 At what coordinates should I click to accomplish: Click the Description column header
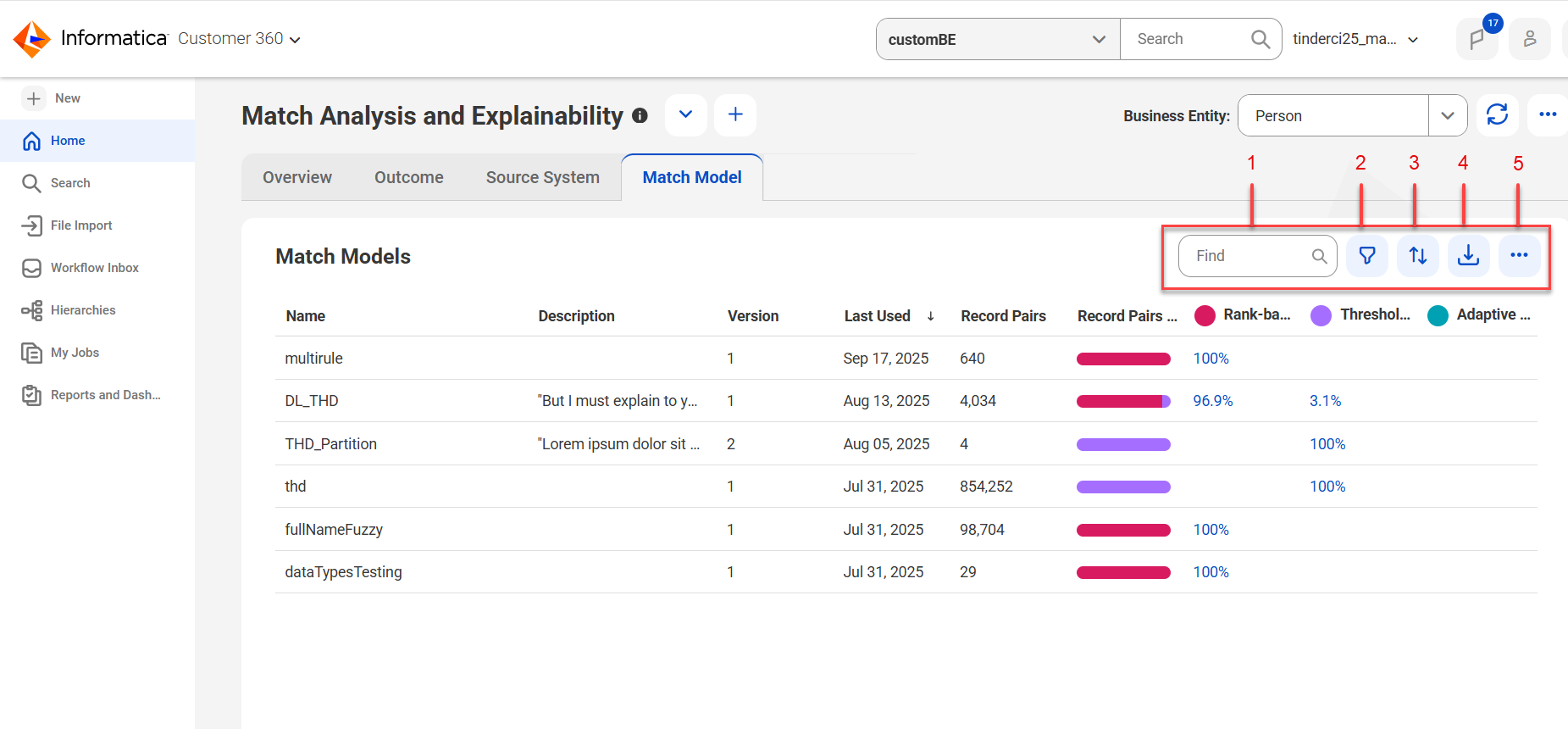point(577,316)
